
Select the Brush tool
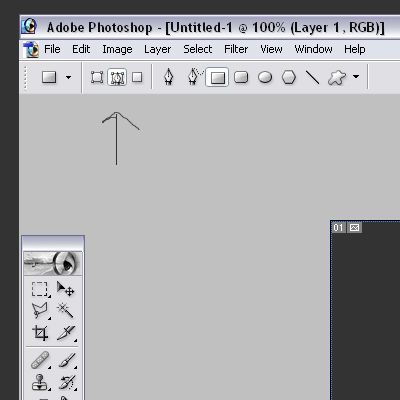(67, 360)
